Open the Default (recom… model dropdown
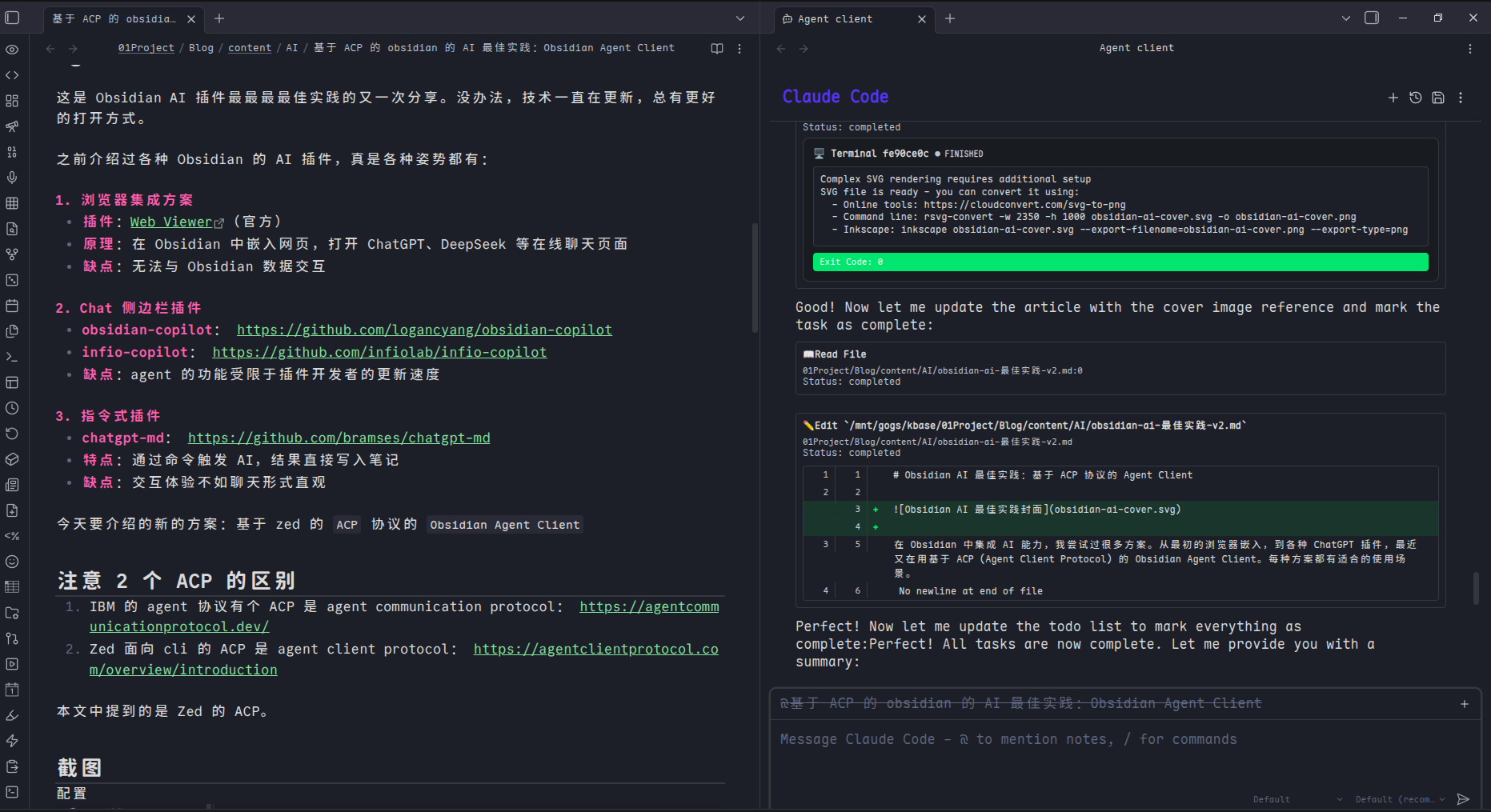Screen dimensions: 1491x812 point(1401,799)
